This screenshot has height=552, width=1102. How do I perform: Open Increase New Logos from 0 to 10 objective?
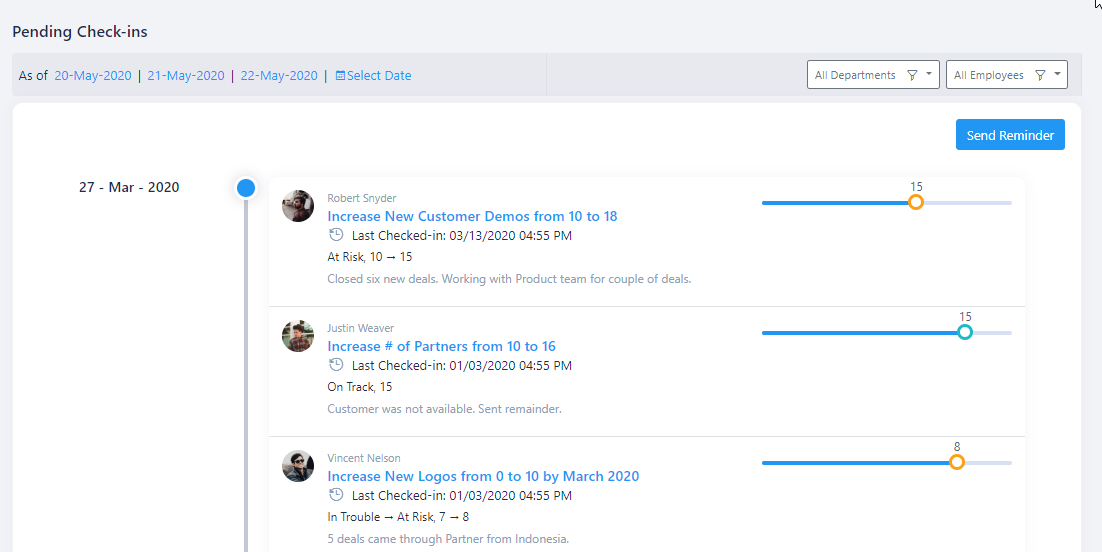[484, 476]
